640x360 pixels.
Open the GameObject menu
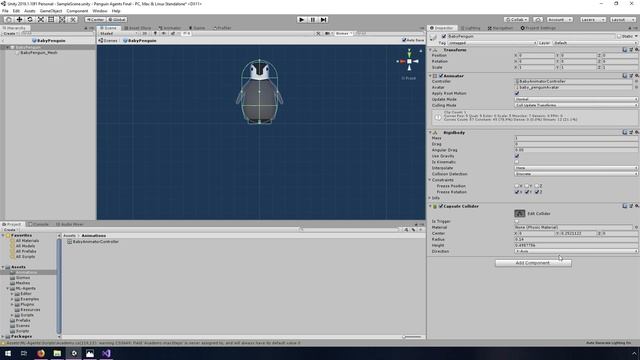click(x=51, y=11)
